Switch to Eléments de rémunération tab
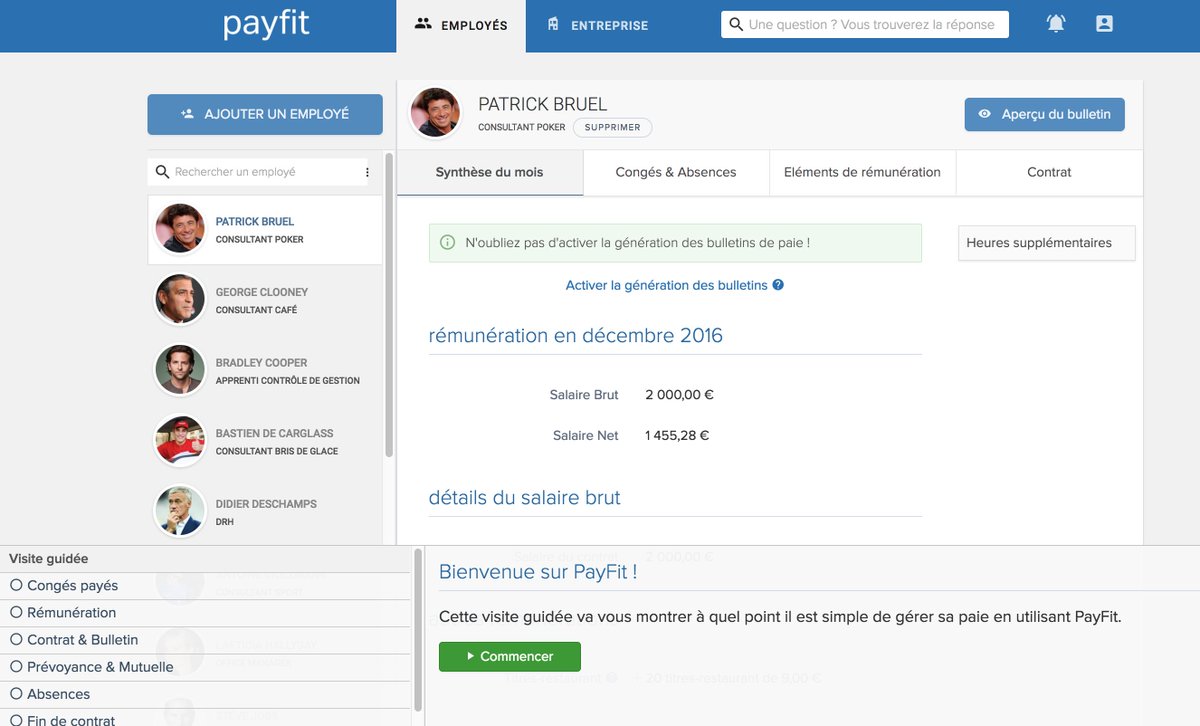 click(862, 172)
